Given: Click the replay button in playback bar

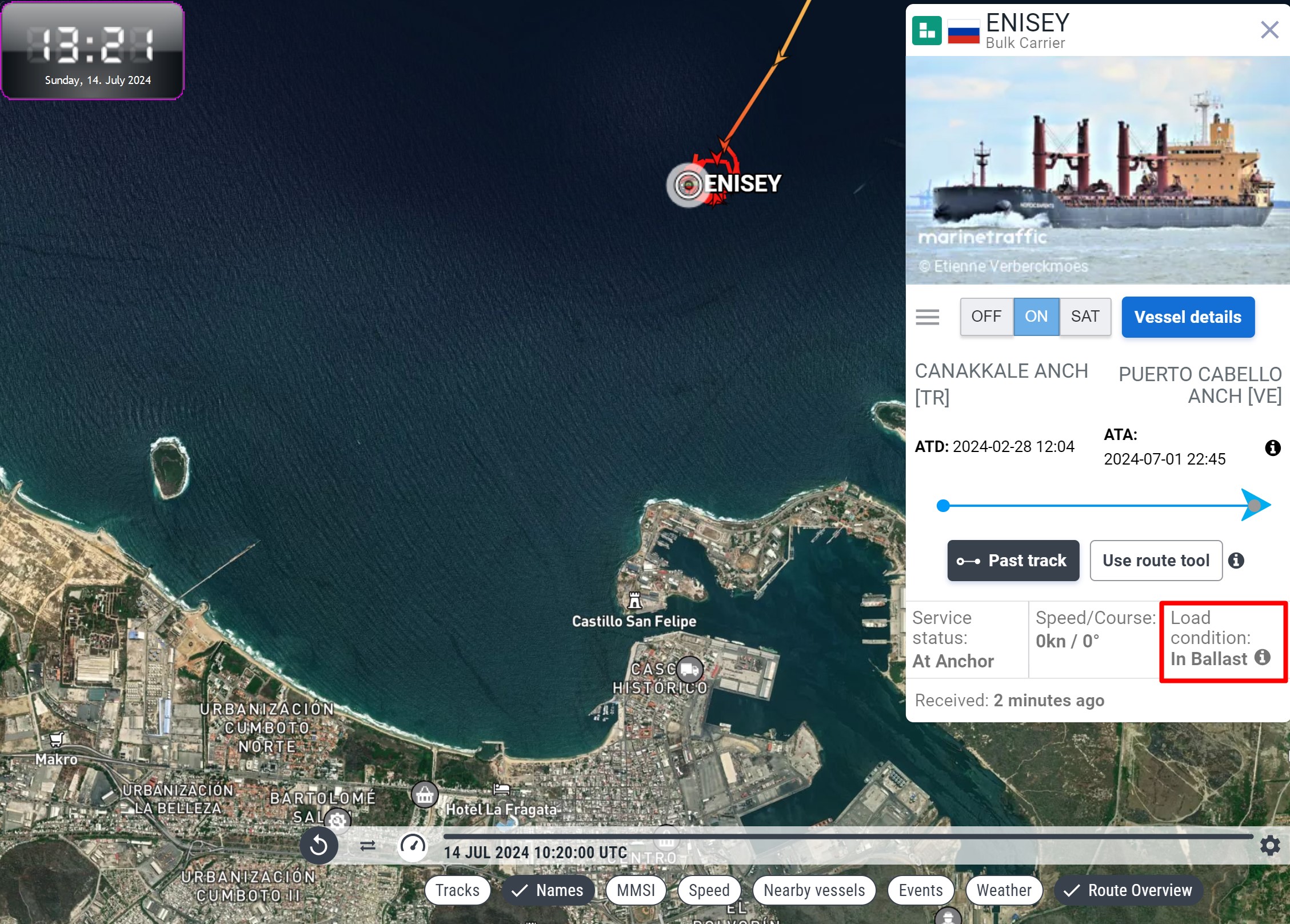Looking at the screenshot, I should coord(319,846).
